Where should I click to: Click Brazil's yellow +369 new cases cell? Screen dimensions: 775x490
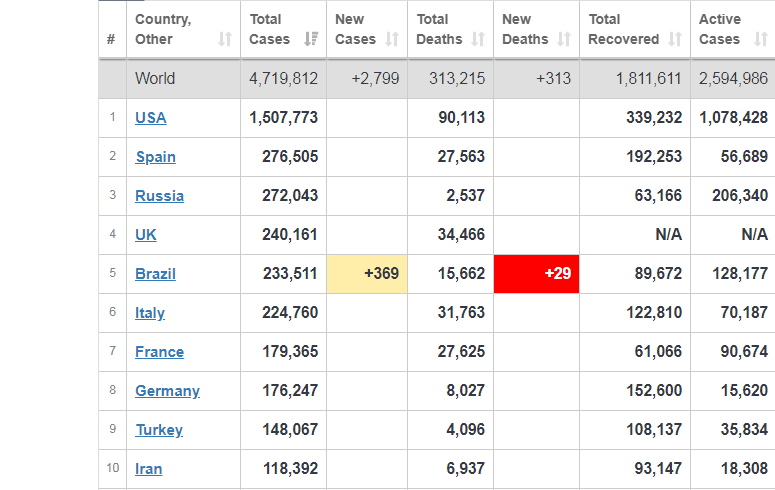point(367,274)
